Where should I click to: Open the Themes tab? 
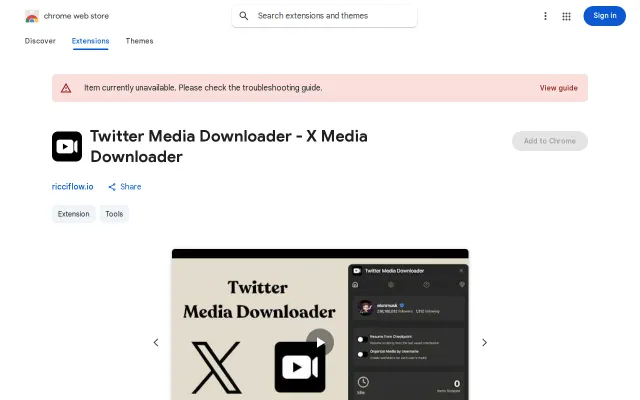tap(139, 41)
